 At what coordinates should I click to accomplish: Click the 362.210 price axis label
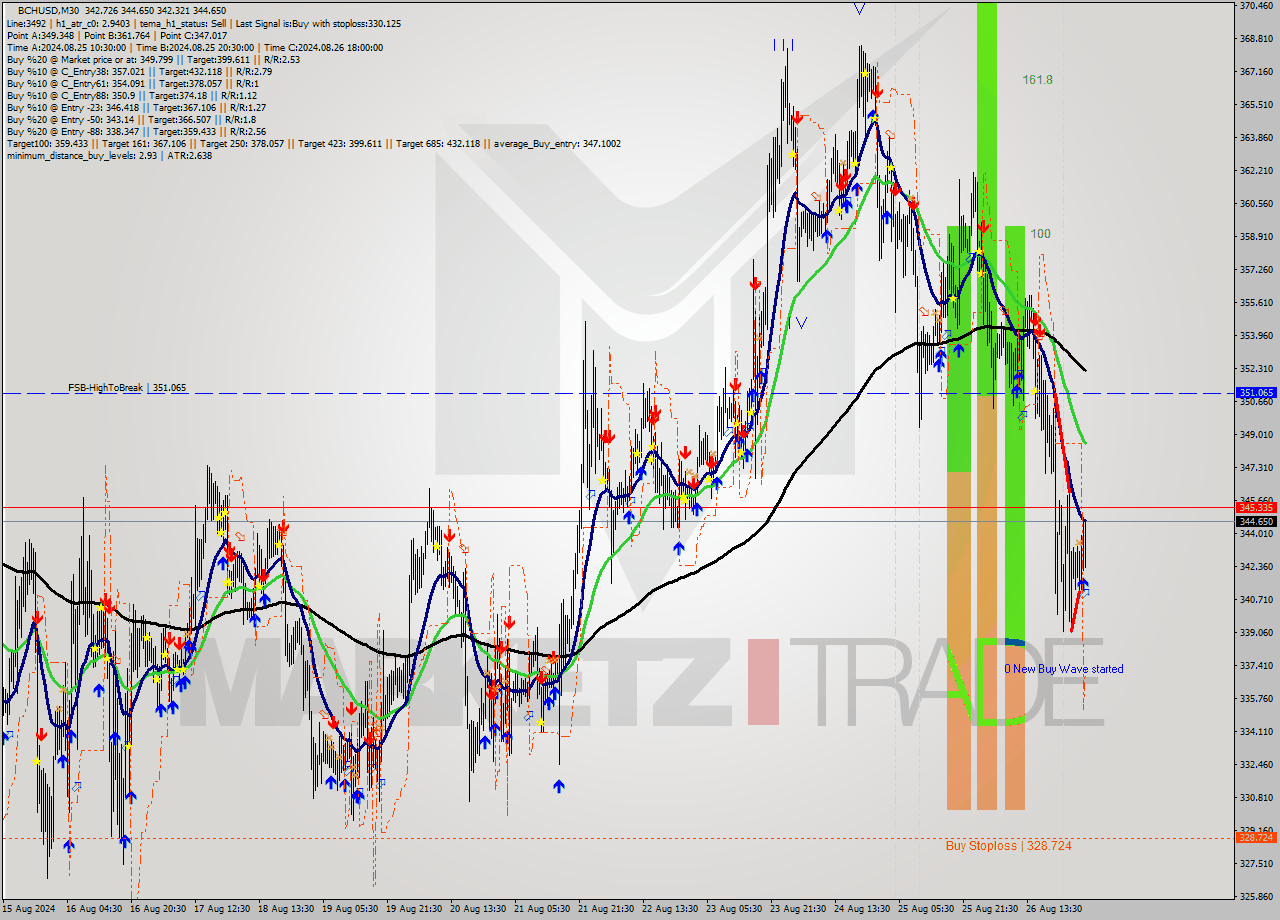pyautogui.click(x=1256, y=171)
